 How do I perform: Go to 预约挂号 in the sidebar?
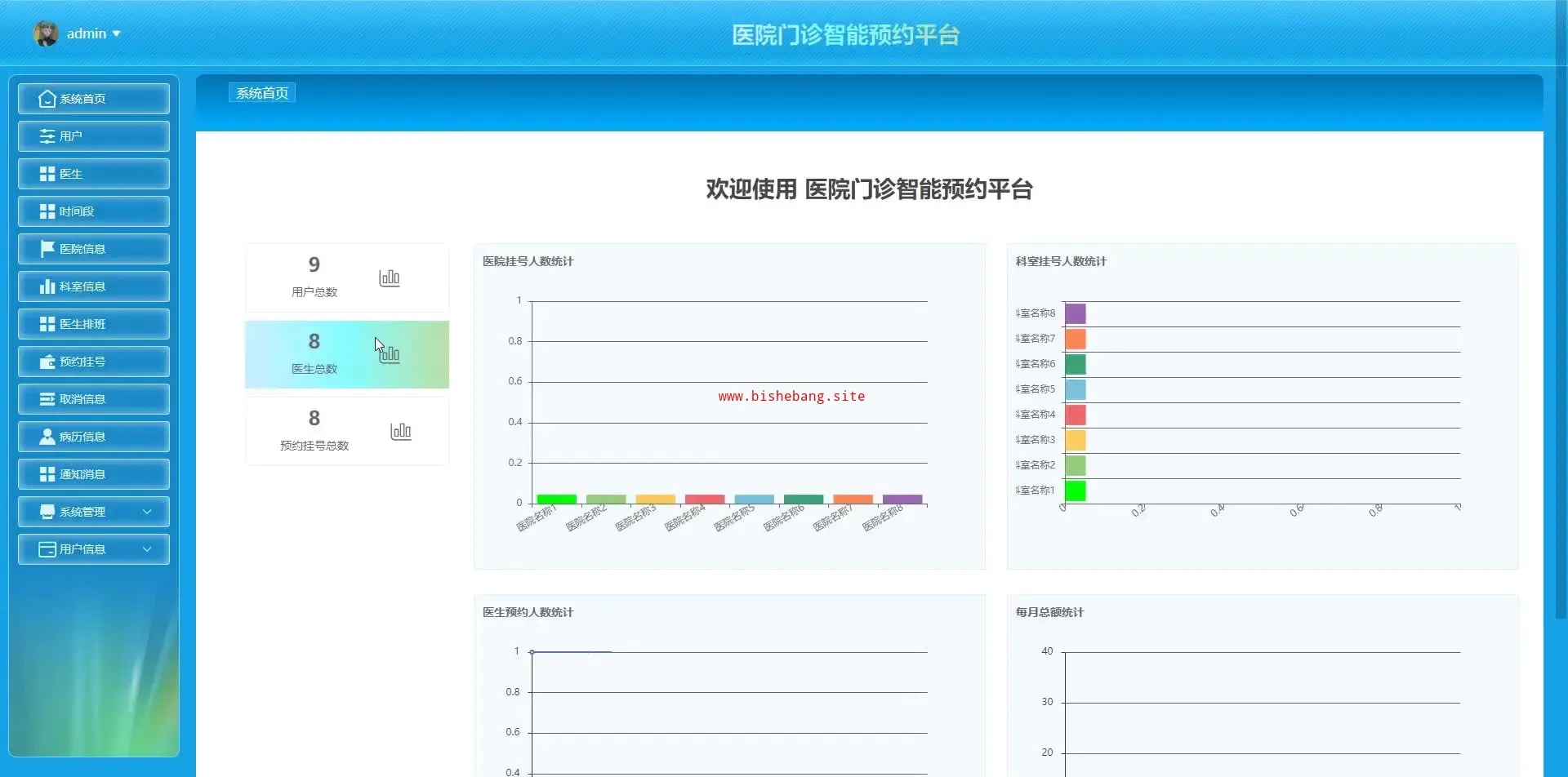(x=93, y=362)
